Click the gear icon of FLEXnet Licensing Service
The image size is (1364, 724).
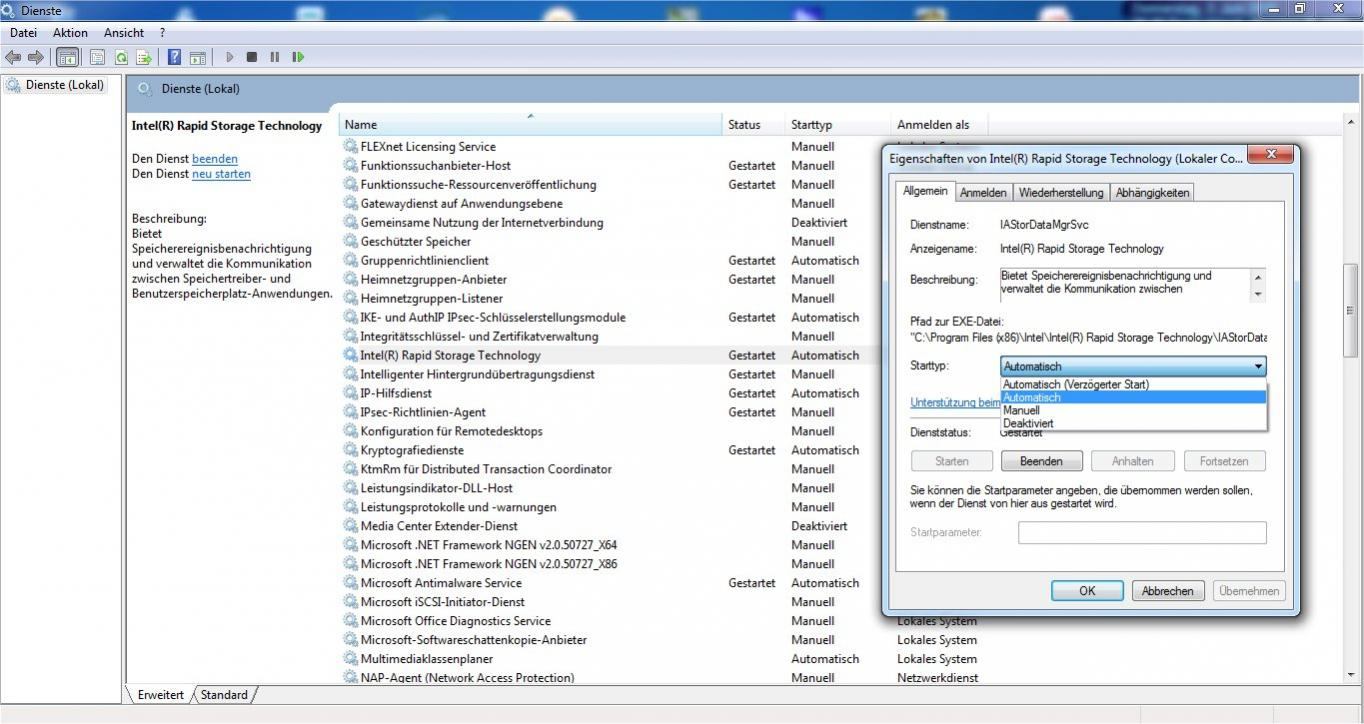tap(350, 146)
